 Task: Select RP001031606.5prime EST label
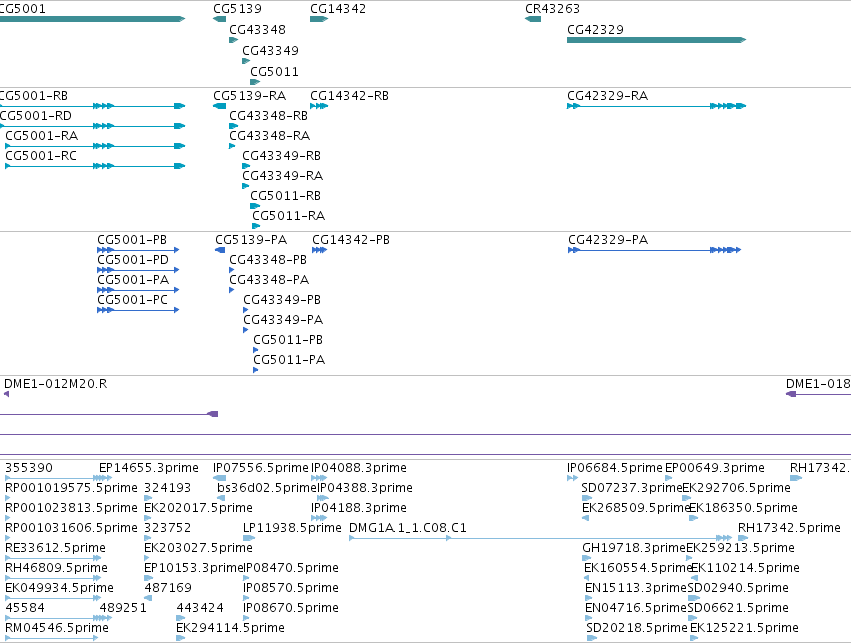[71, 528]
